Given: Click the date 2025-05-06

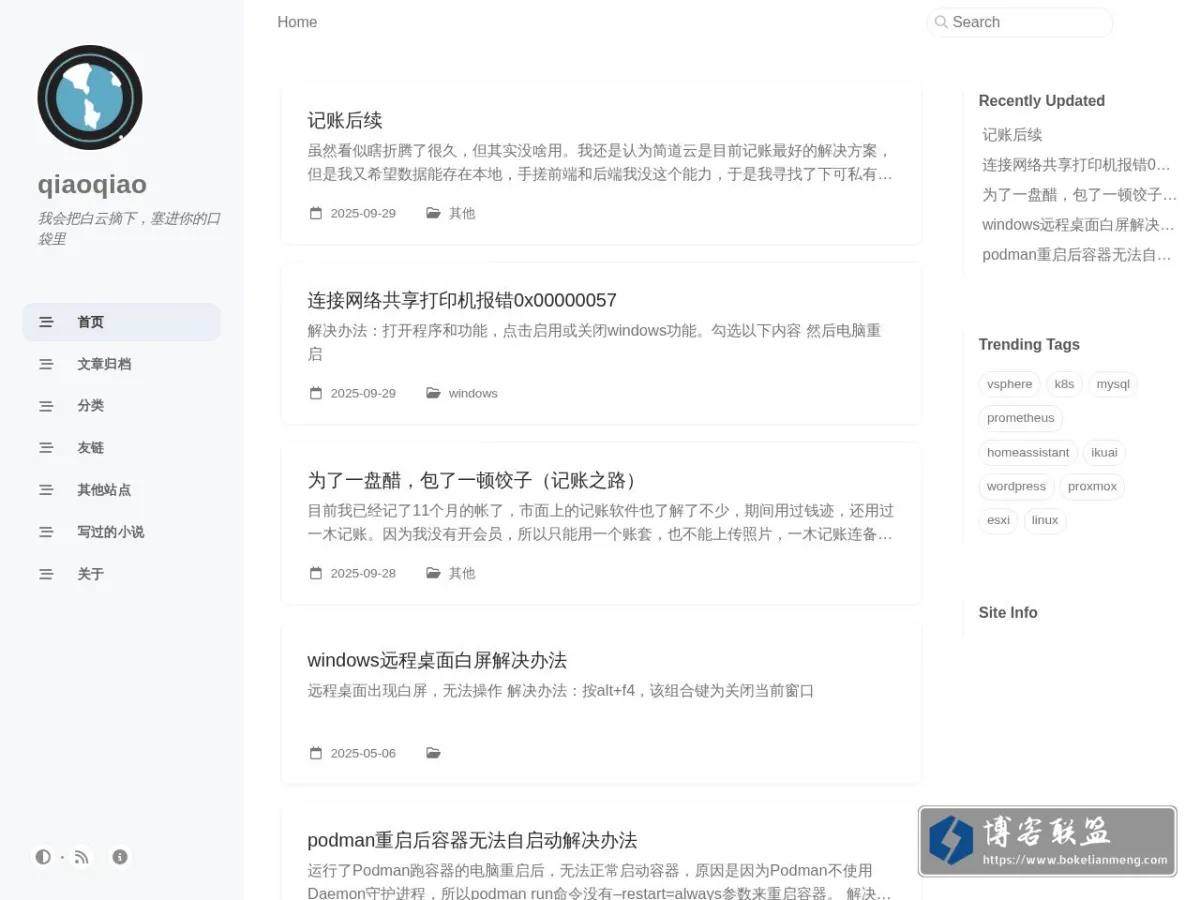Looking at the screenshot, I should point(363,753).
